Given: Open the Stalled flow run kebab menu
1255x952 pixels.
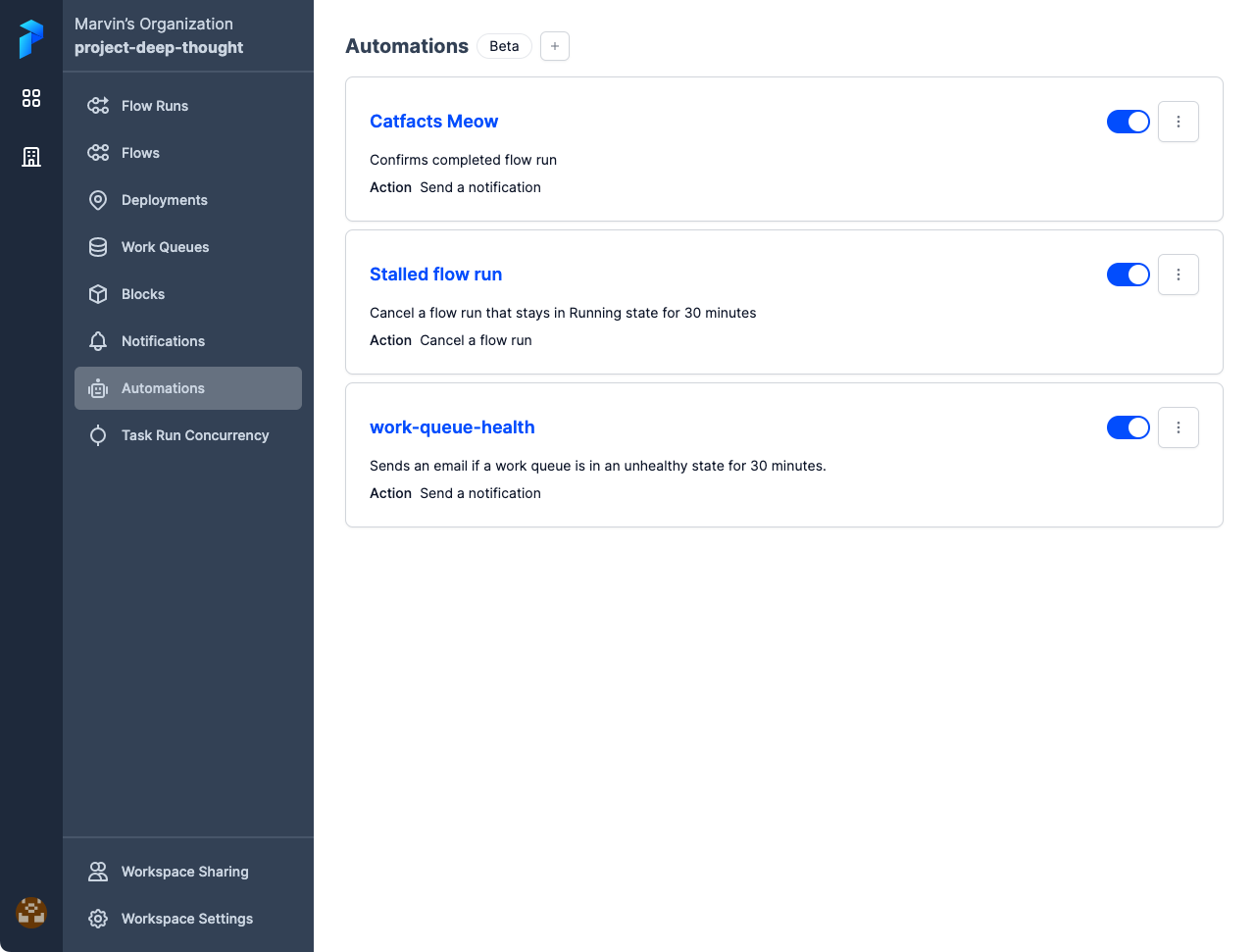Looking at the screenshot, I should 1179,275.
